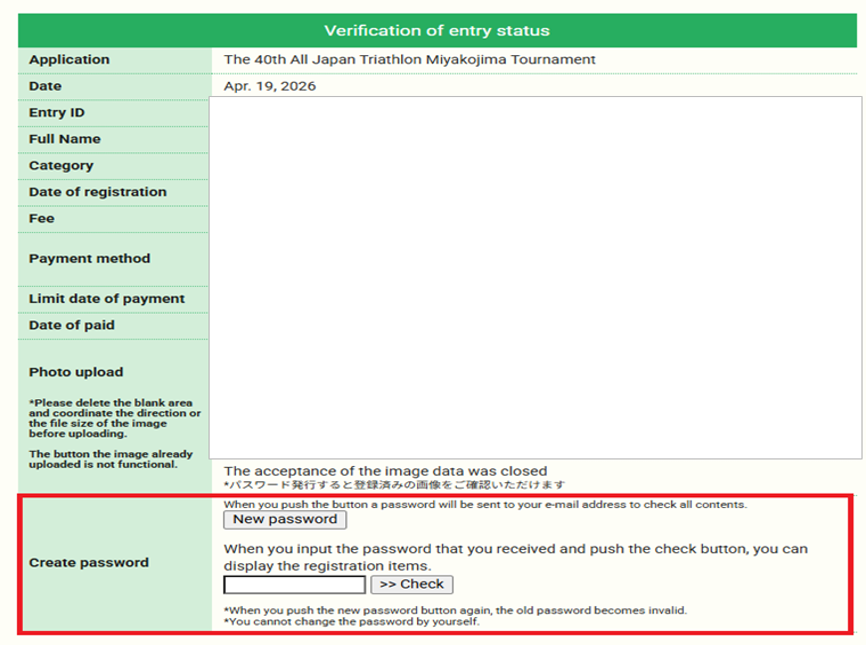Click the Verification of entry status header
This screenshot has width=866, height=645.
[x=436, y=31]
